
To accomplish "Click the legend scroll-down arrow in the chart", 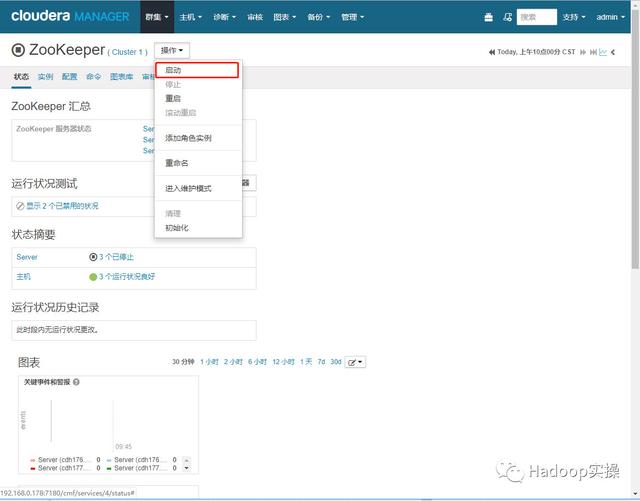I will tap(187, 468).
